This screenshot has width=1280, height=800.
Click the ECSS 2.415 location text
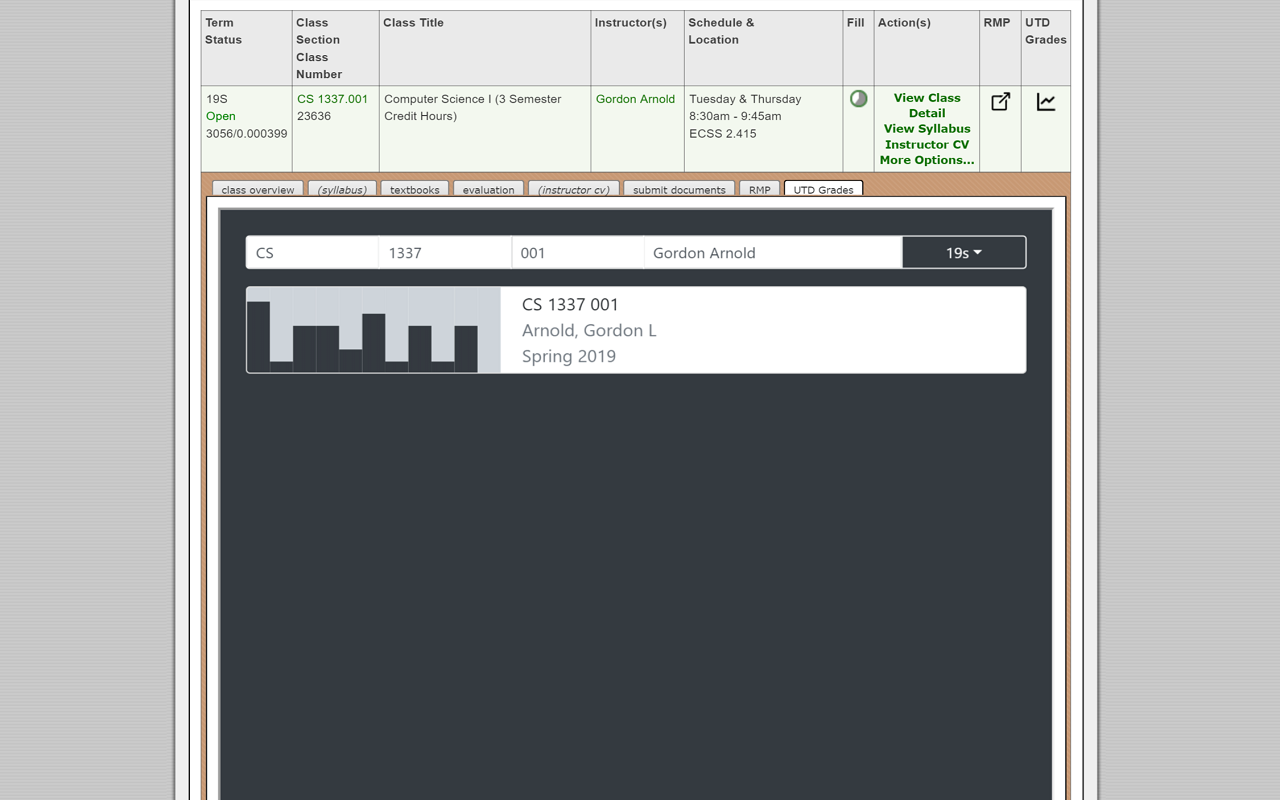tap(723, 133)
